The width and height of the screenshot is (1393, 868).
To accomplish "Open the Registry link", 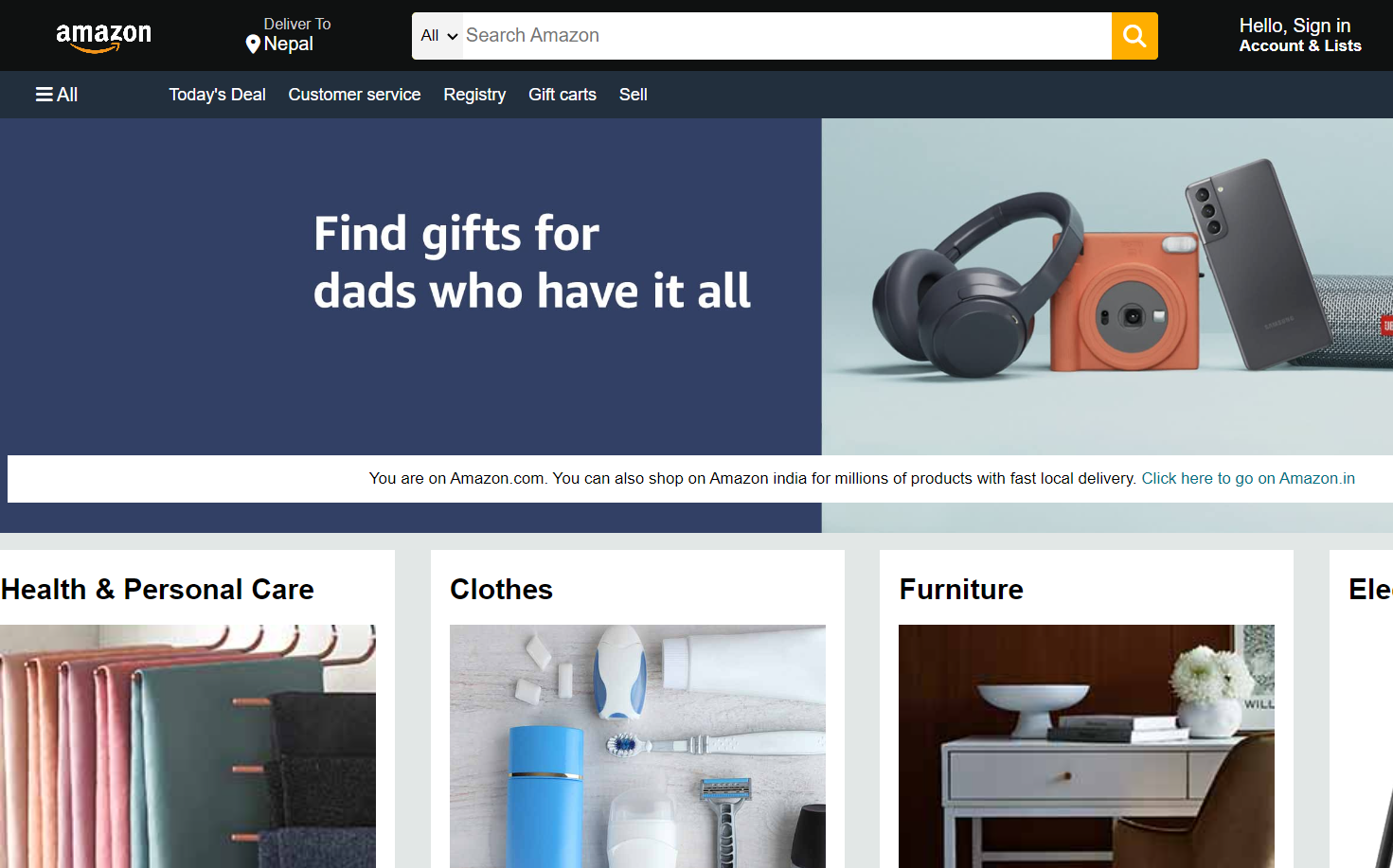I will click(x=474, y=95).
